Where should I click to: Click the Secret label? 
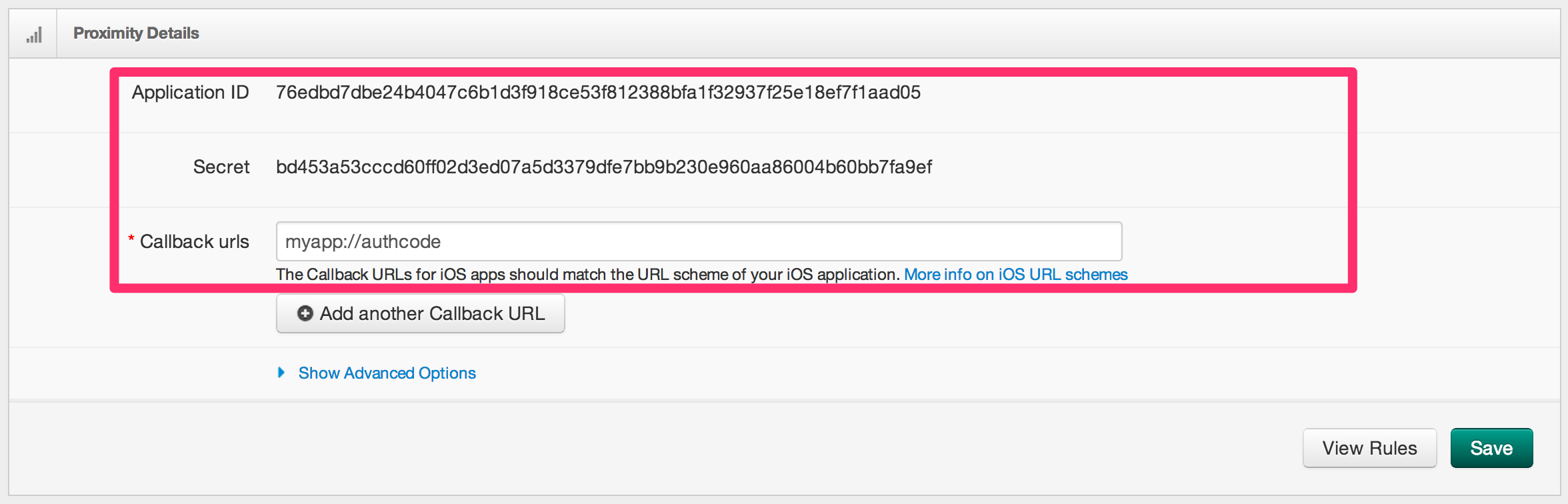(221, 167)
